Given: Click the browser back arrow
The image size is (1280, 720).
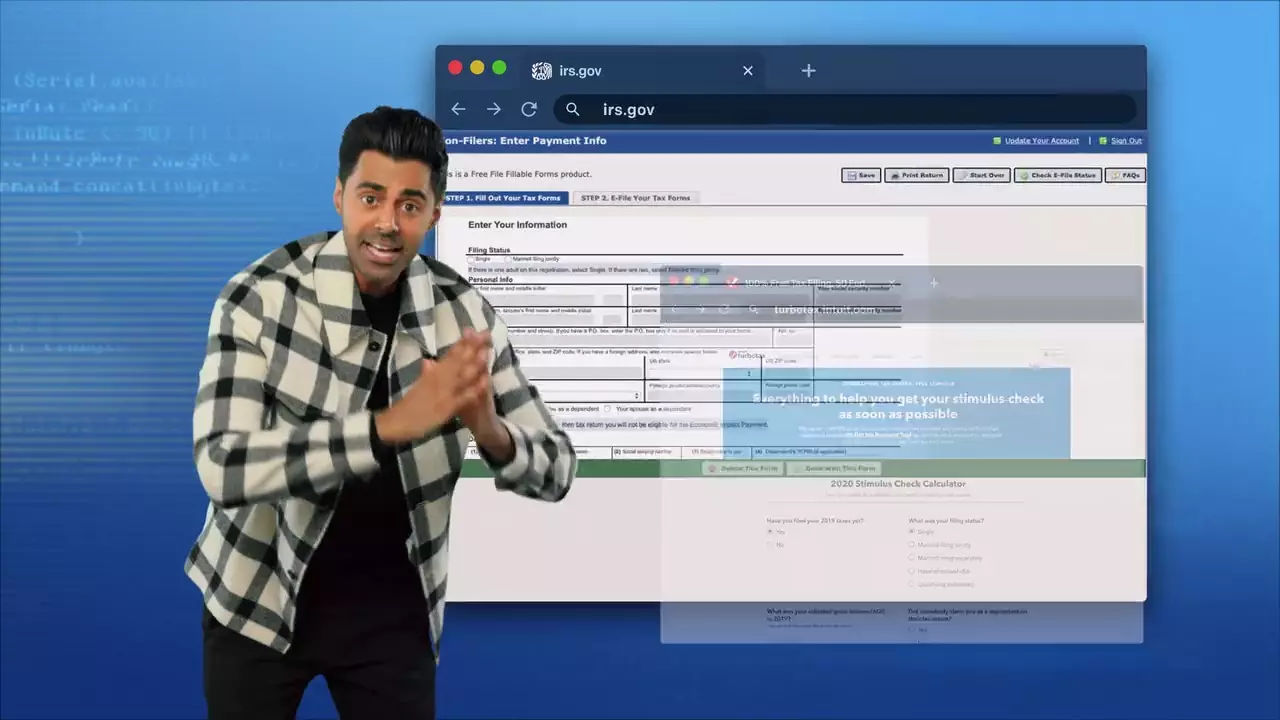Looking at the screenshot, I should pos(458,109).
